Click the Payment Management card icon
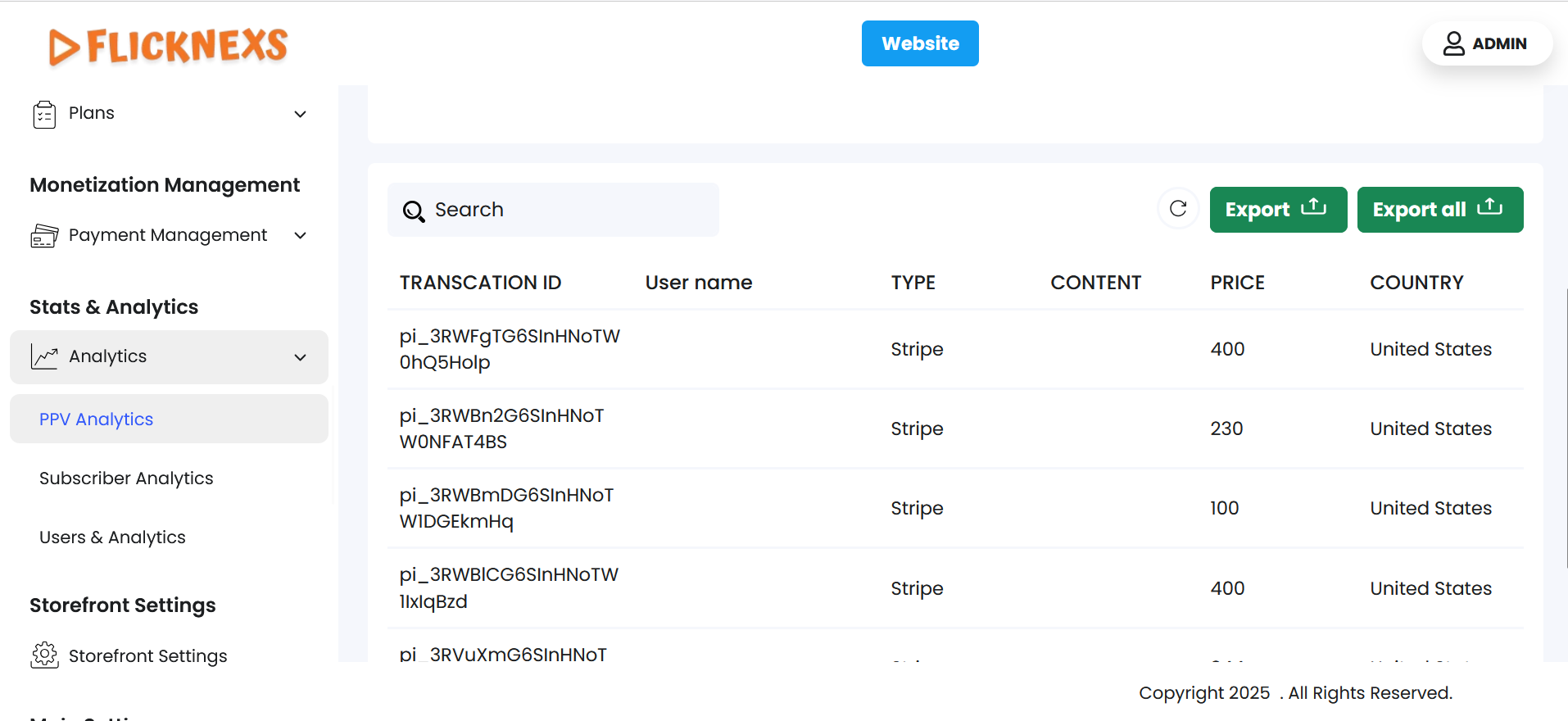The height and width of the screenshot is (721, 1568). [x=44, y=236]
